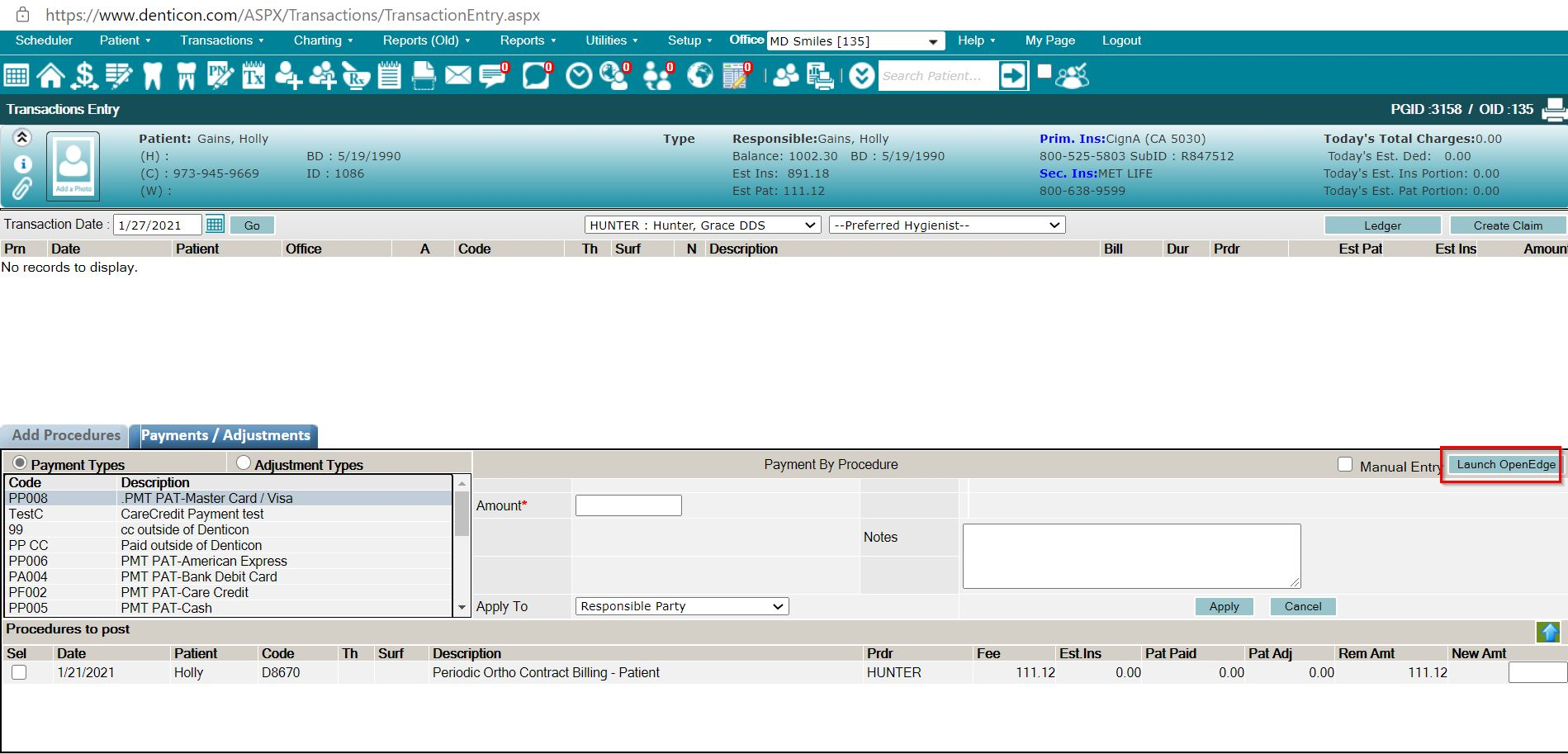The height and width of the screenshot is (754, 1568).
Task: Open the HUNTER provider dropdown
Action: pyautogui.click(x=703, y=225)
